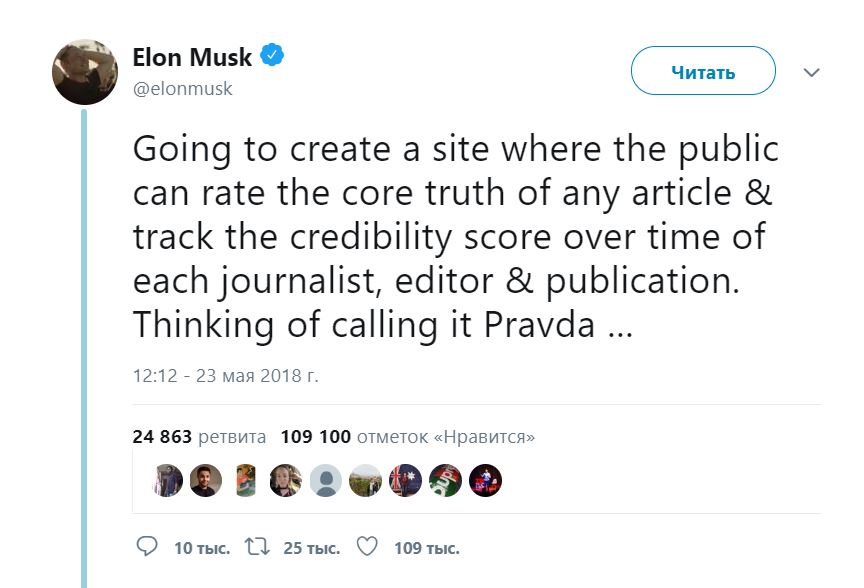This screenshot has height=588, width=864.
Task: Open the landscape photo liker avatar
Action: [365, 481]
